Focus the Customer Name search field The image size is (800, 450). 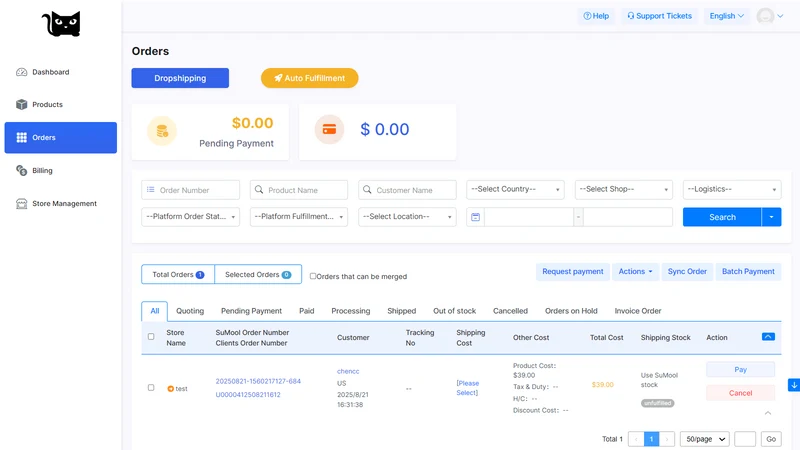click(407, 190)
